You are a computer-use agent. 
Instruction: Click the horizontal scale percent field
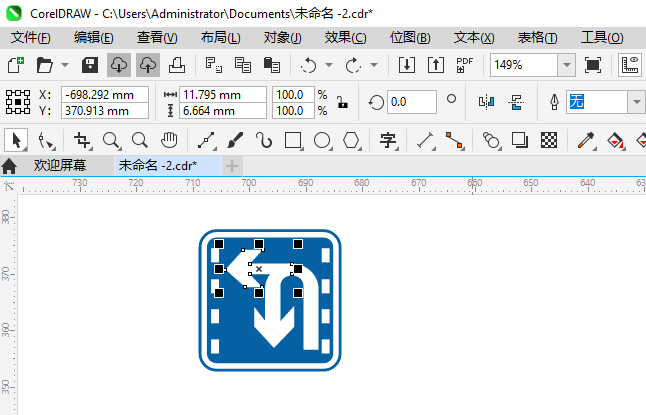pyautogui.click(x=293, y=95)
